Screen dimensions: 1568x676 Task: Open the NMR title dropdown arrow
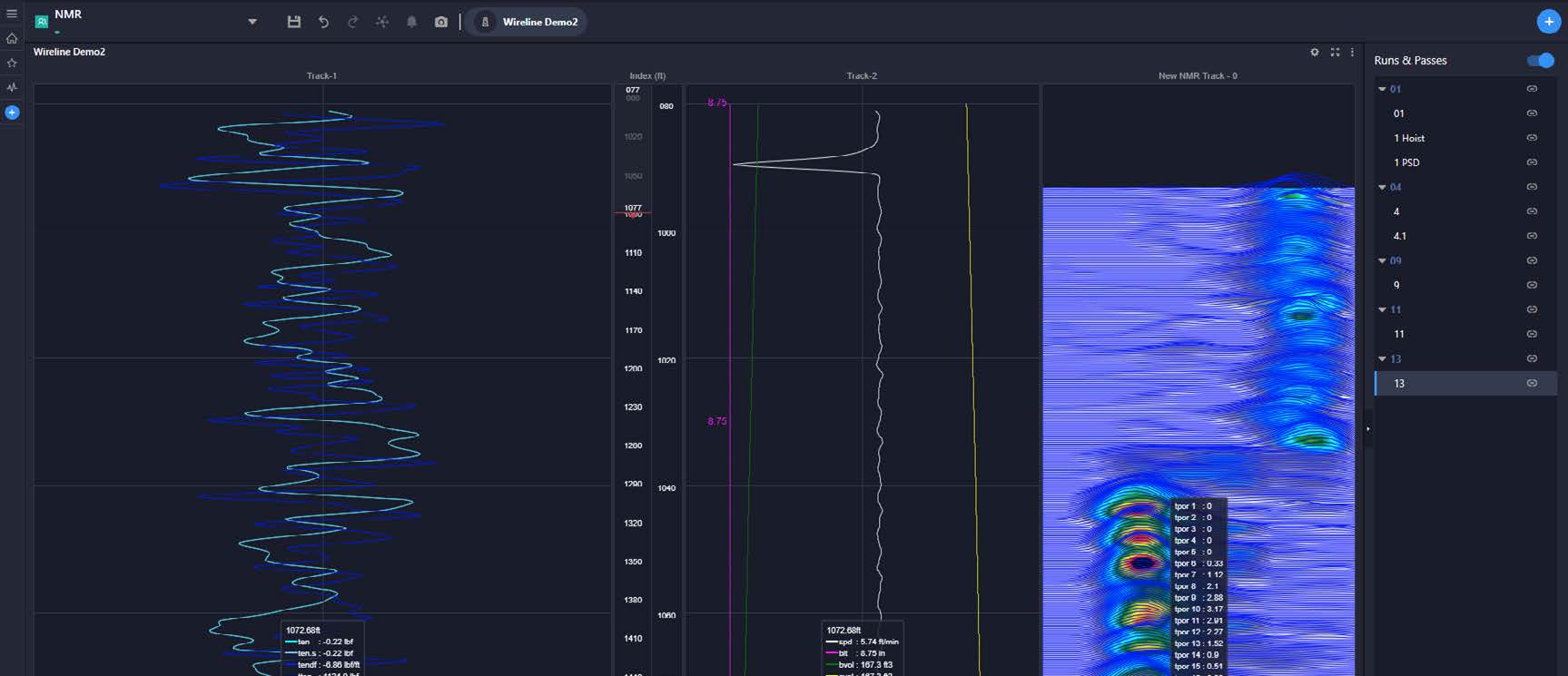click(252, 22)
